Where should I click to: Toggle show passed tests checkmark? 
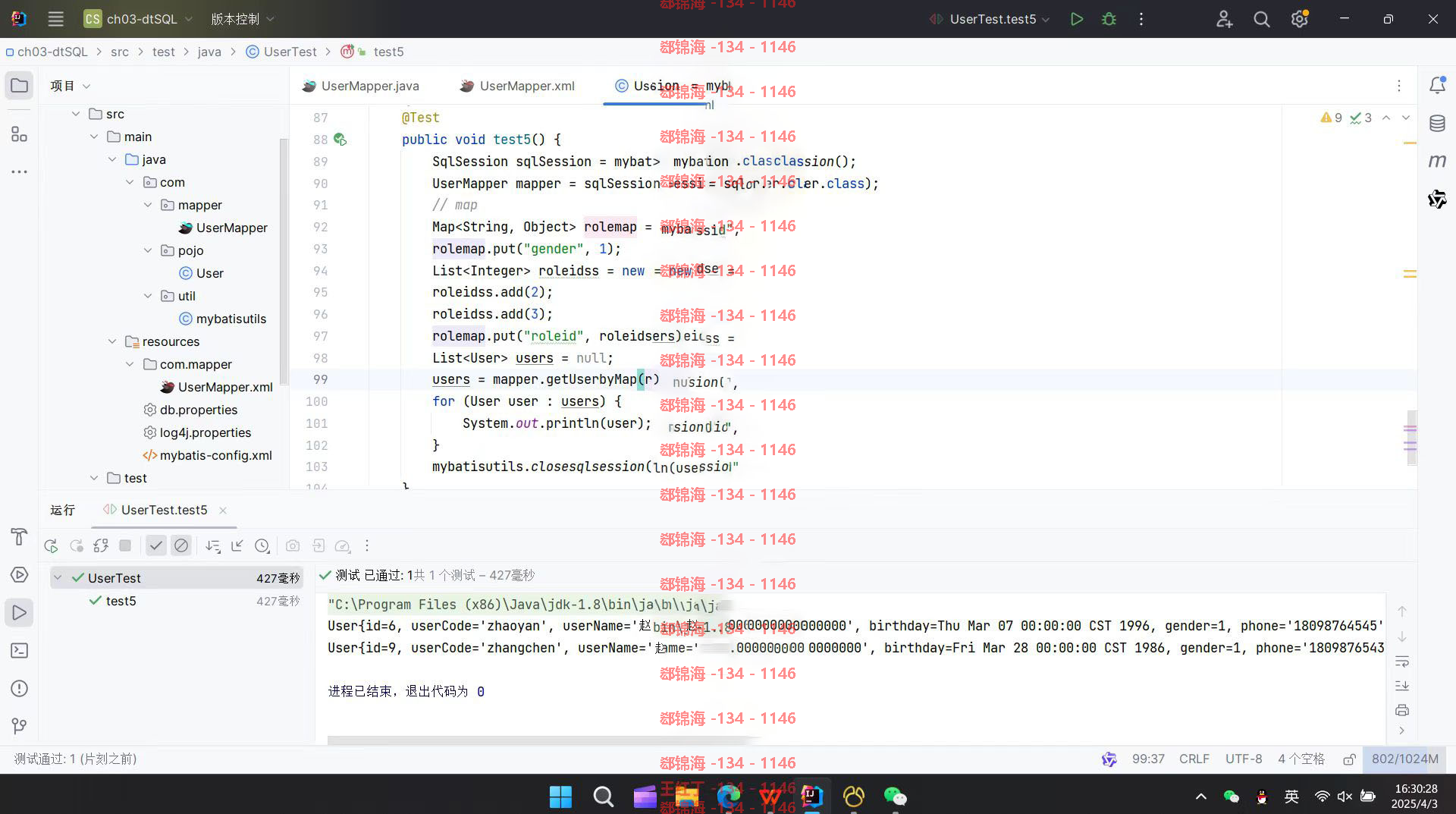point(156,545)
